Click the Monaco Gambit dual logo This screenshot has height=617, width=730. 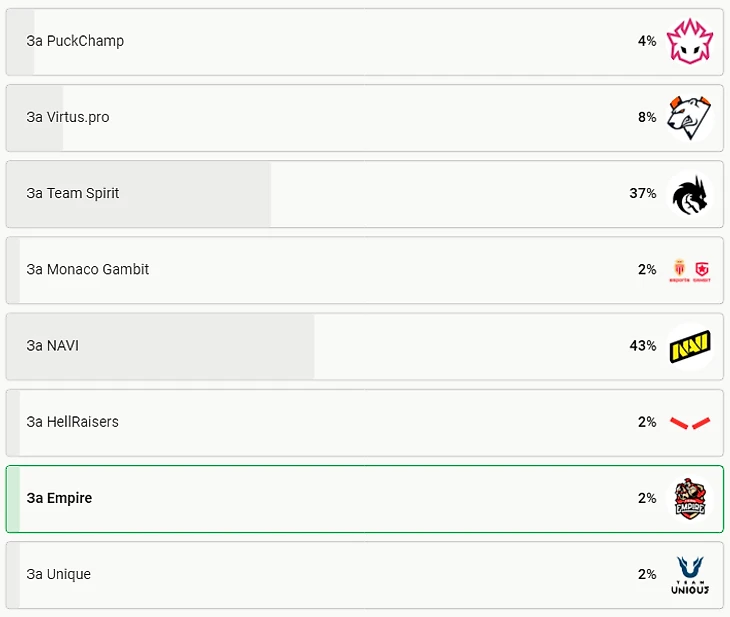[689, 270]
